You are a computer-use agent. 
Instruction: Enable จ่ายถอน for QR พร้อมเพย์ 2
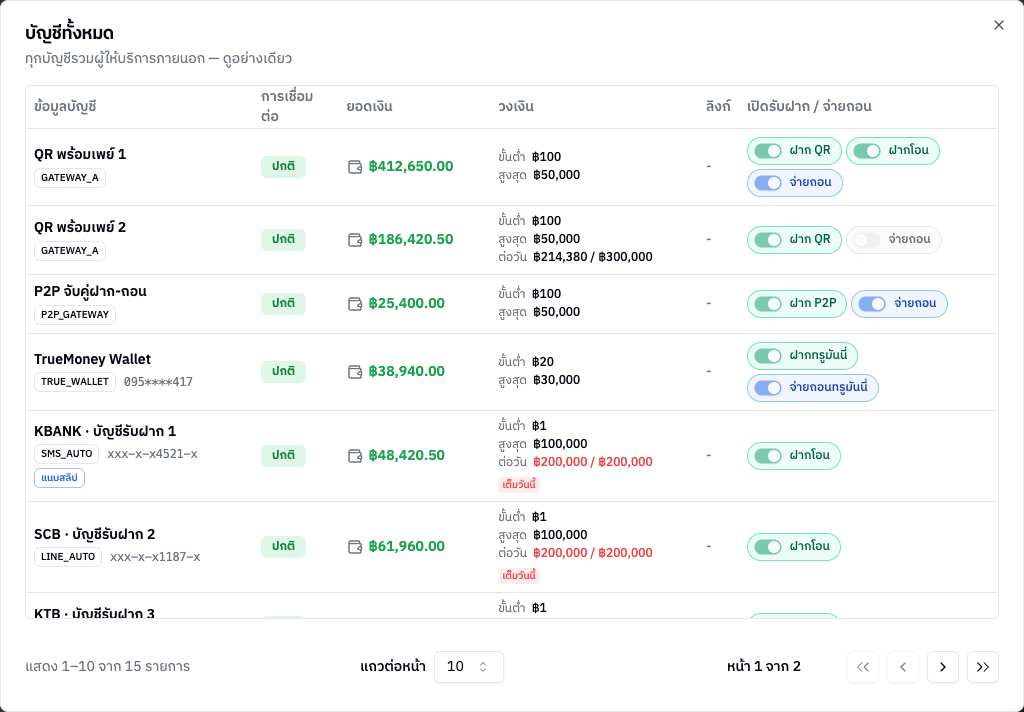[867, 240]
